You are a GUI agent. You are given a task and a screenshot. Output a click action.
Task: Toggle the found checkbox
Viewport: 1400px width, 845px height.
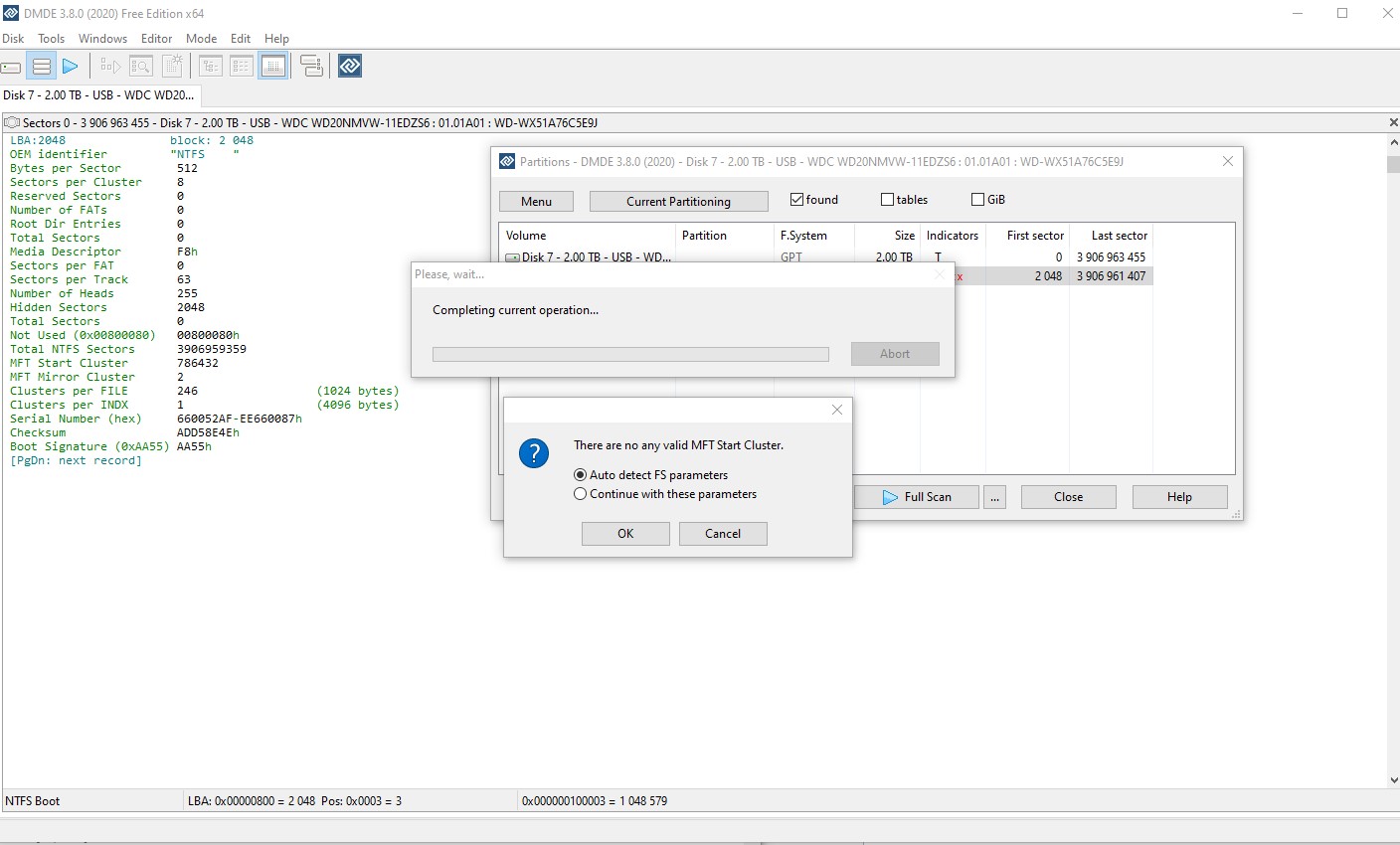click(x=796, y=199)
